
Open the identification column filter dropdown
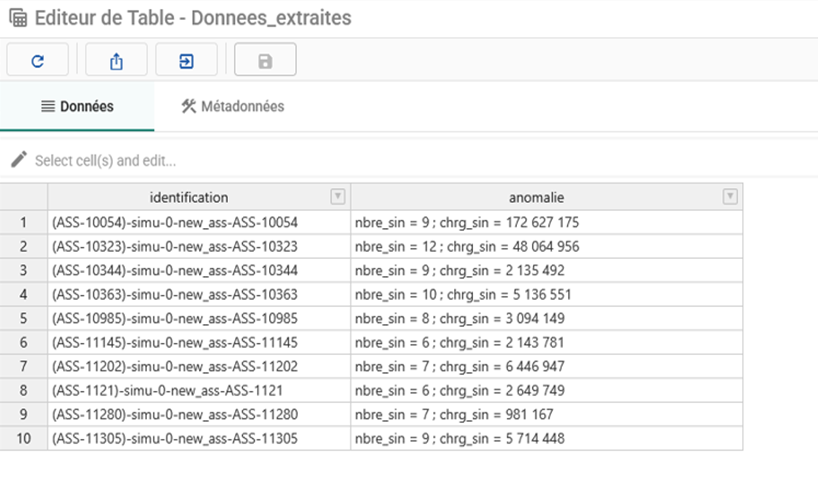pyautogui.click(x=338, y=197)
